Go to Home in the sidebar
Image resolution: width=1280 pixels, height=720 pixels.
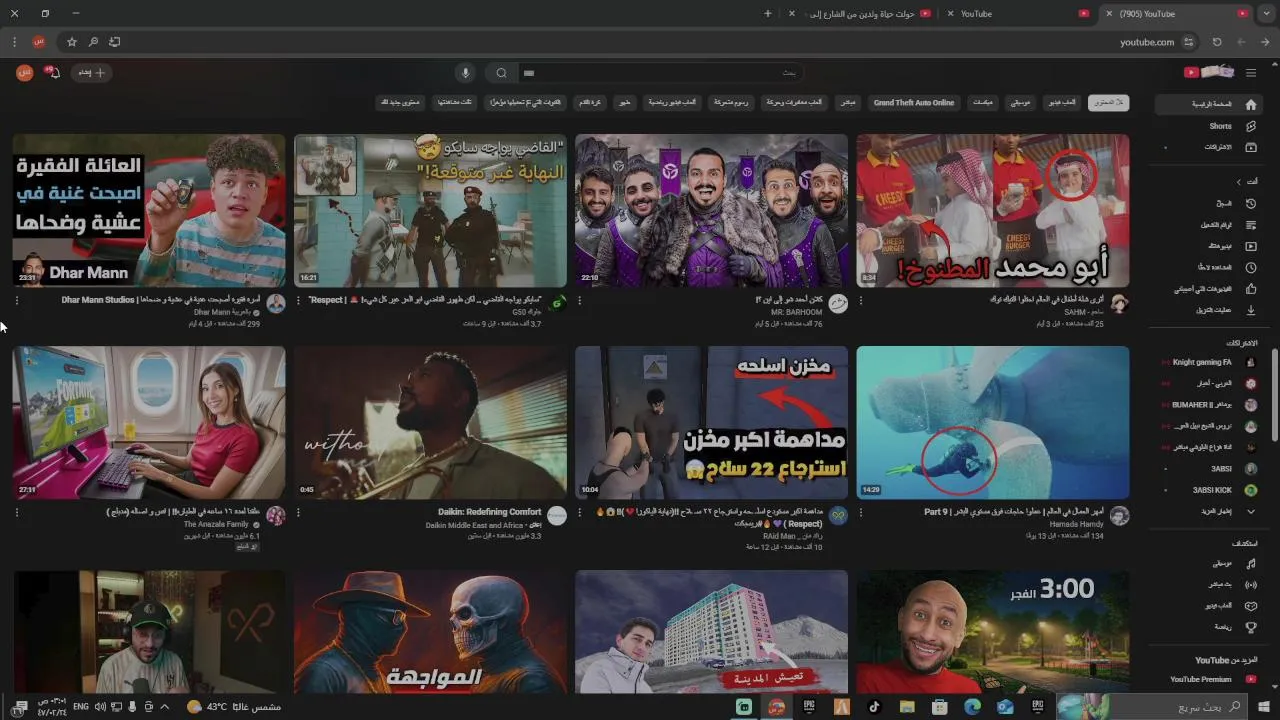coord(1208,104)
